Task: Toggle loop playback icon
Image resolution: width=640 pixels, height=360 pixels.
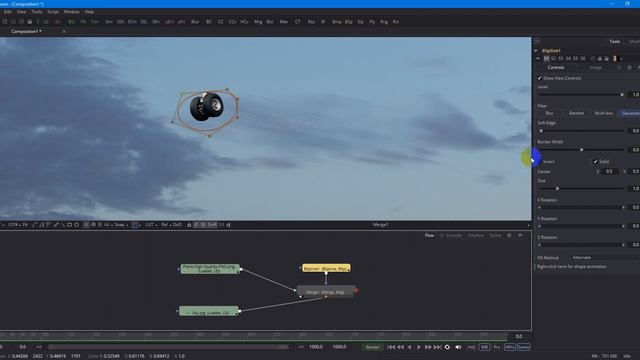Action: tap(447, 347)
